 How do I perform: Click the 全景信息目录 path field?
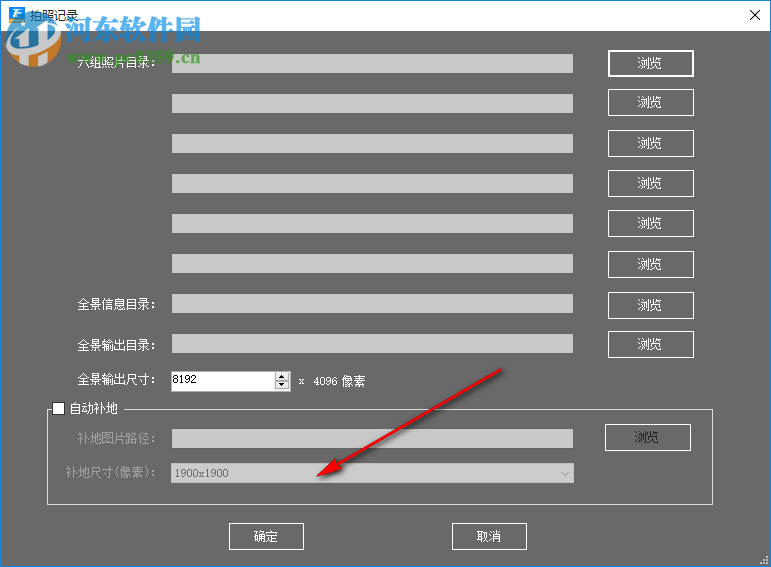(x=372, y=303)
